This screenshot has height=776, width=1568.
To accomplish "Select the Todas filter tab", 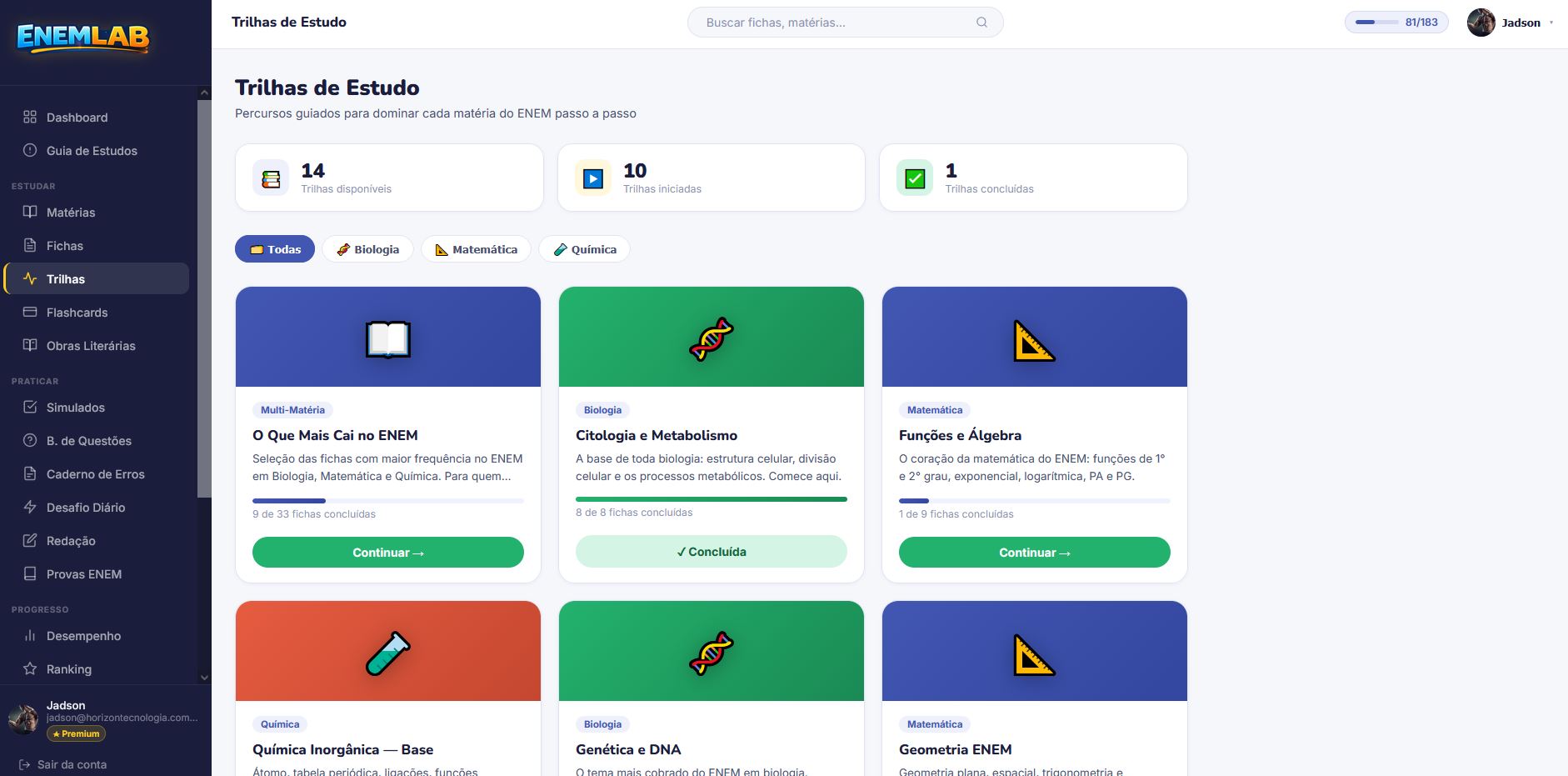I will pos(275,249).
